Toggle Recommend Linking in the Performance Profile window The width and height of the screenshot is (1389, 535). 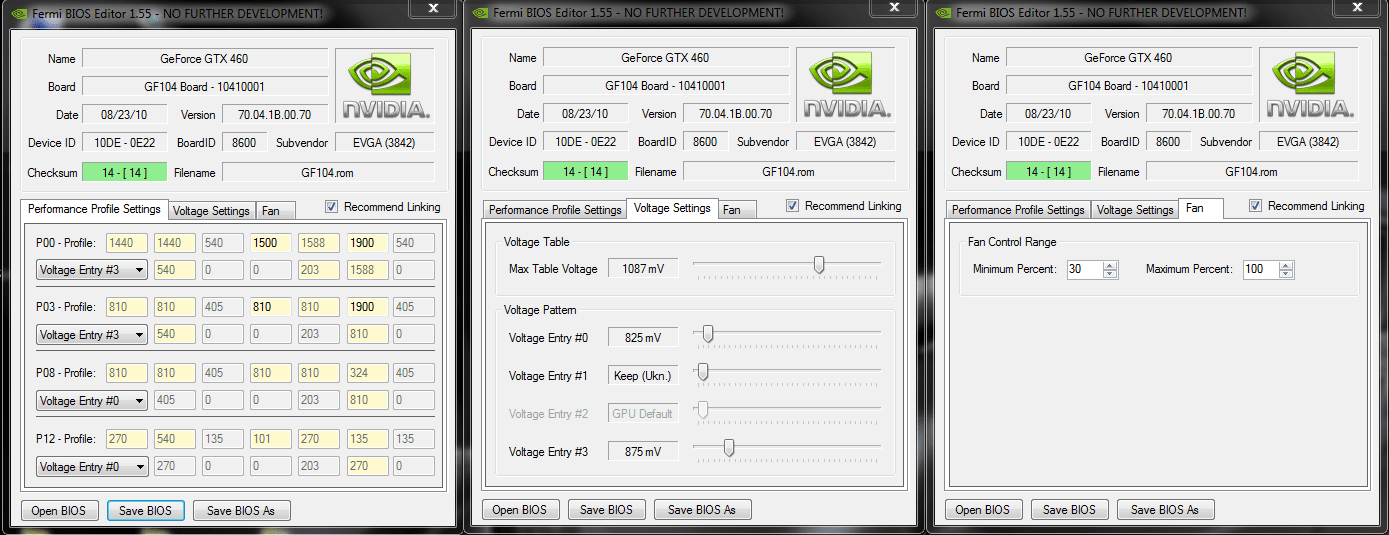(x=332, y=207)
